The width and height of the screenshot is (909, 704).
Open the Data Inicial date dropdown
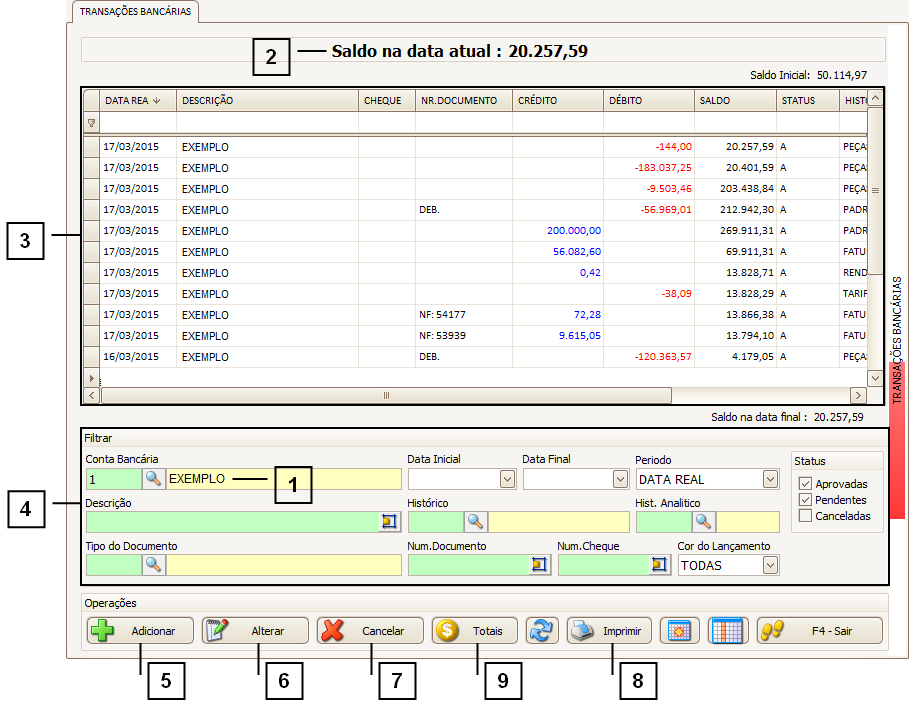point(505,479)
